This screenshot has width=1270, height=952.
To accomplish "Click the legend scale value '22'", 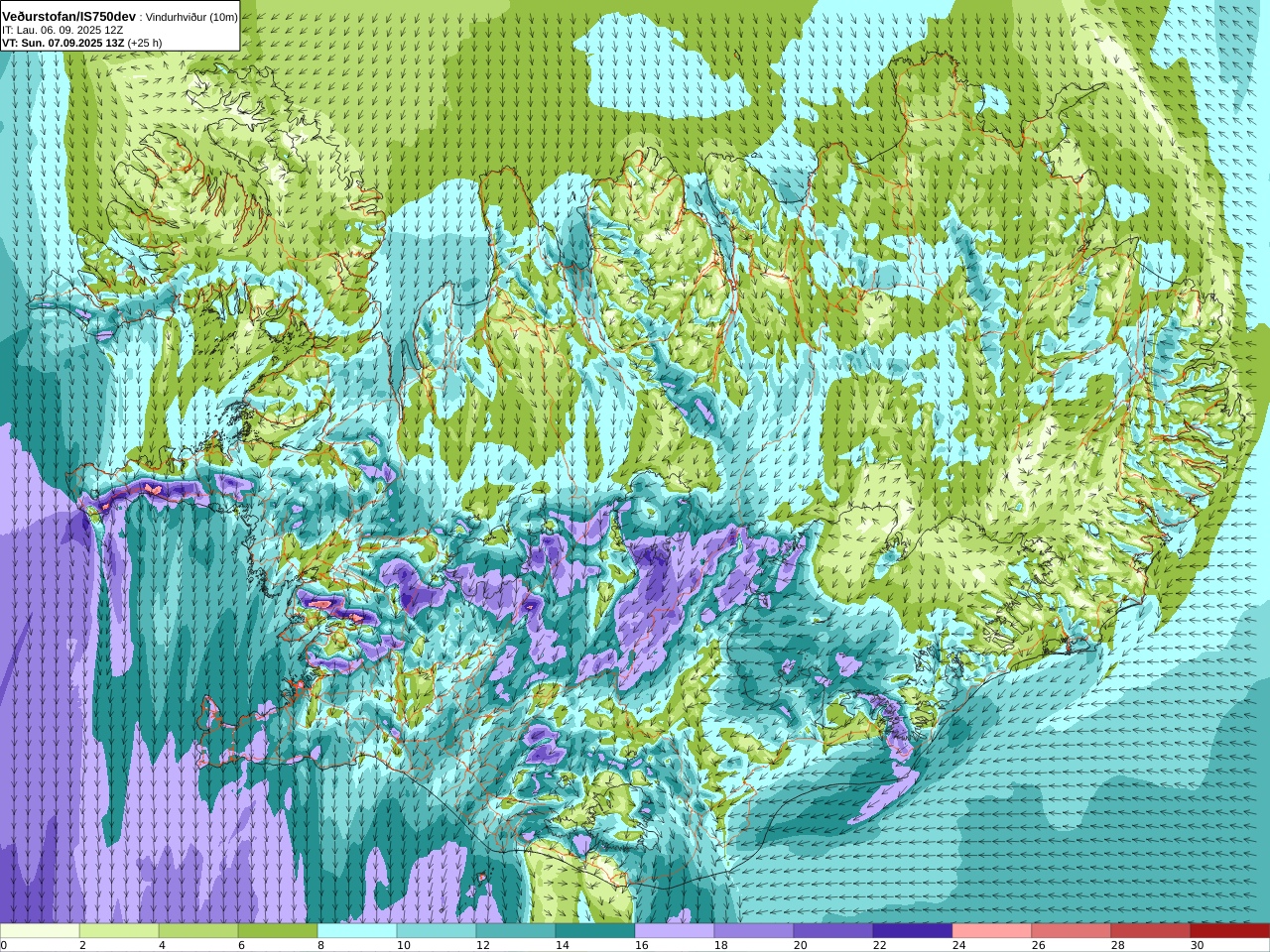I will tap(879, 945).
